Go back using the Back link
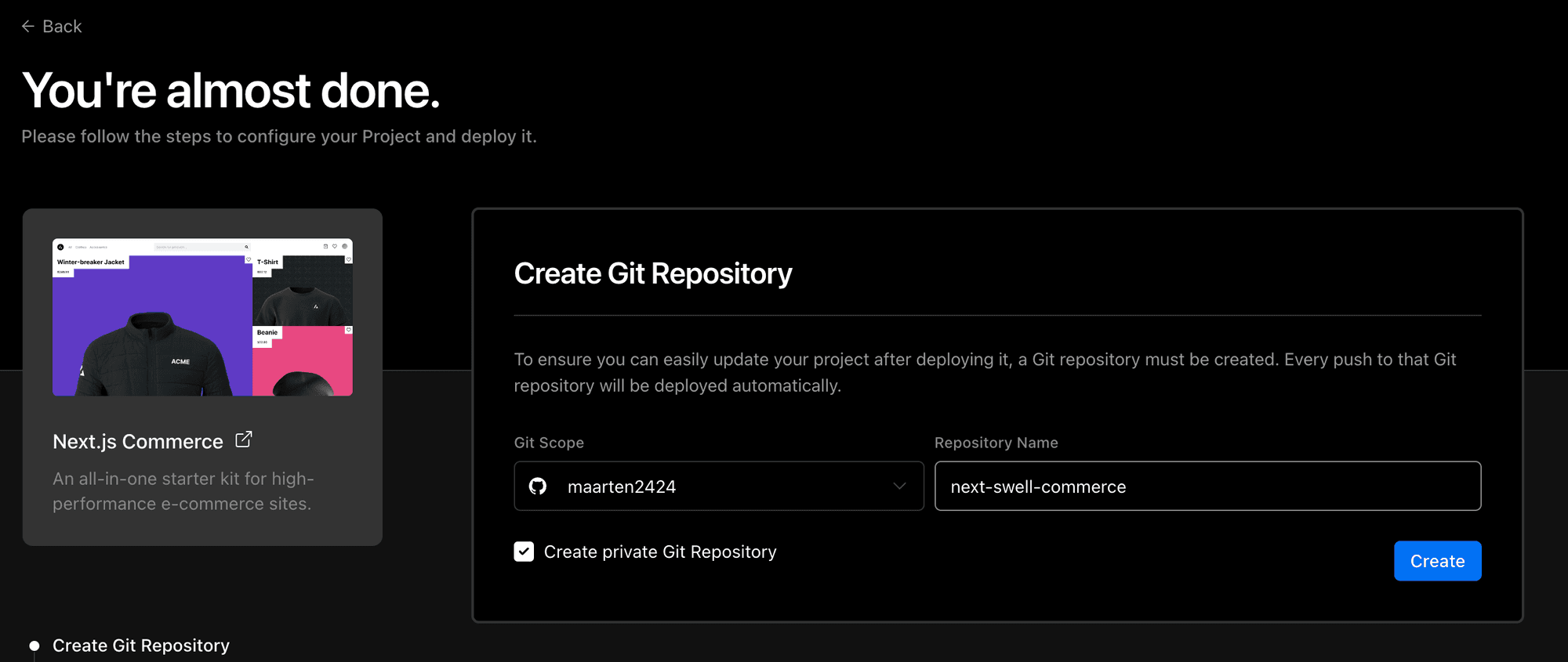The height and width of the screenshot is (662, 1568). [x=52, y=27]
